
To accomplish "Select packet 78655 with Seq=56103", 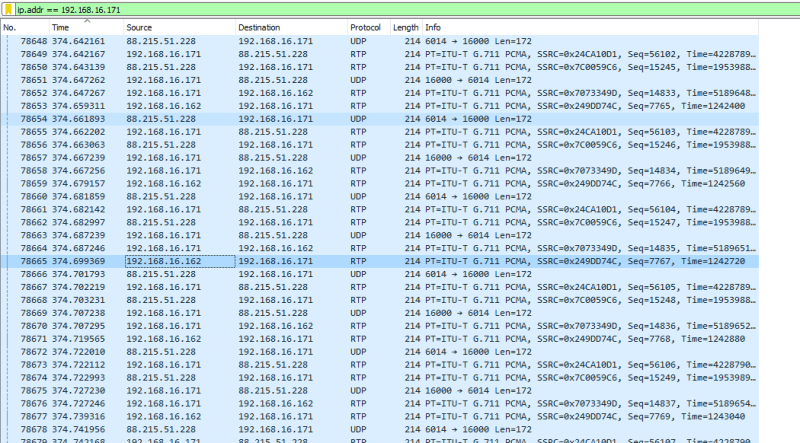I will click(380, 132).
